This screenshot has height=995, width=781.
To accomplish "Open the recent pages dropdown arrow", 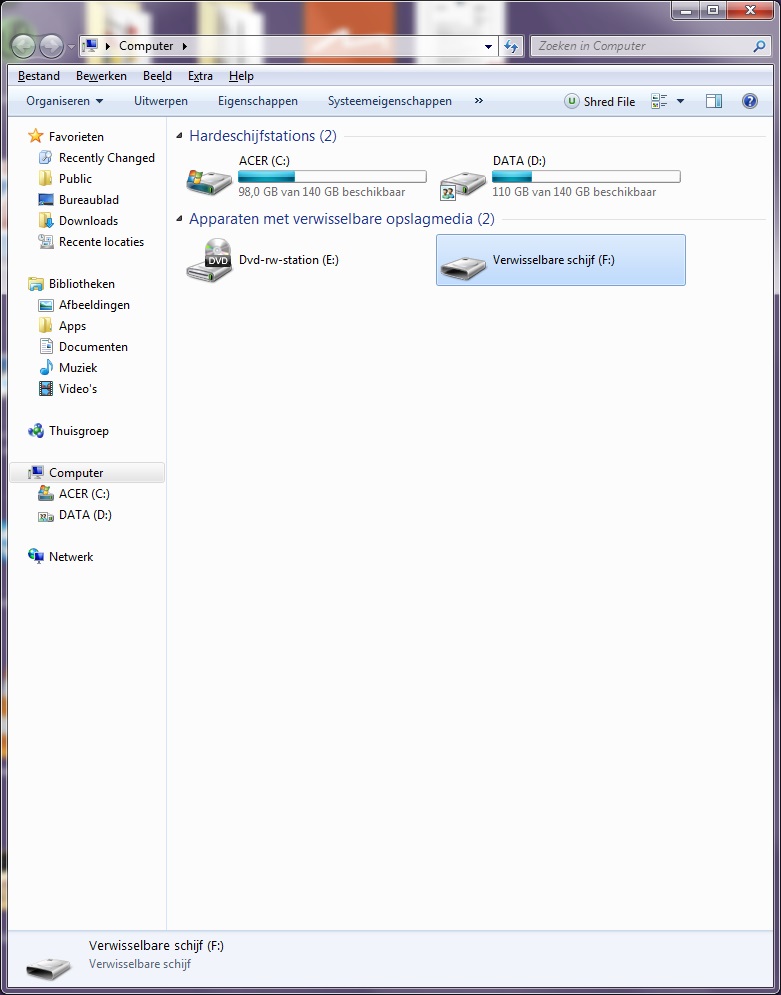I will click(71, 46).
